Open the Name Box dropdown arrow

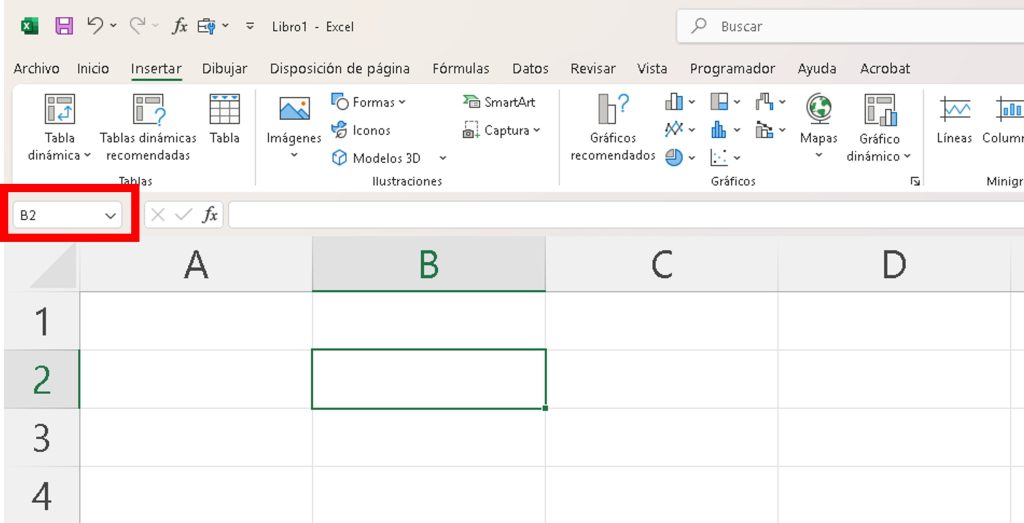(110, 215)
